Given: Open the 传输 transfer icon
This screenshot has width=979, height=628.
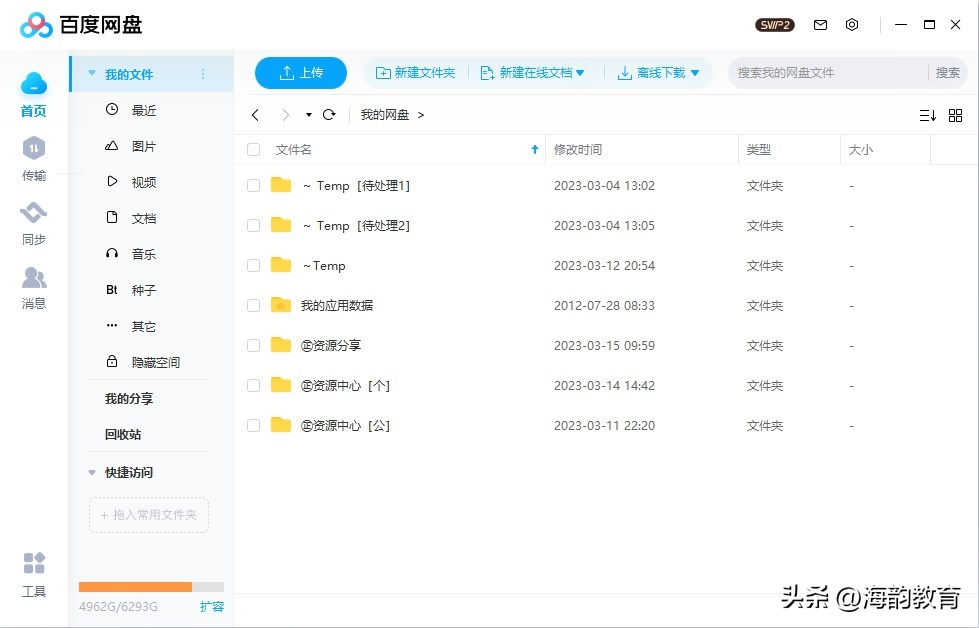Looking at the screenshot, I should click(x=34, y=149).
